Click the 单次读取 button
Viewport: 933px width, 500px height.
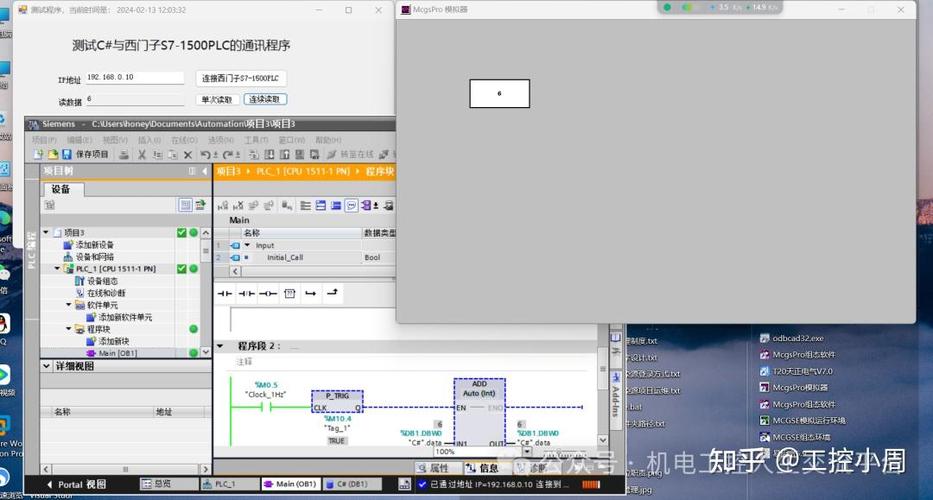coord(217,100)
